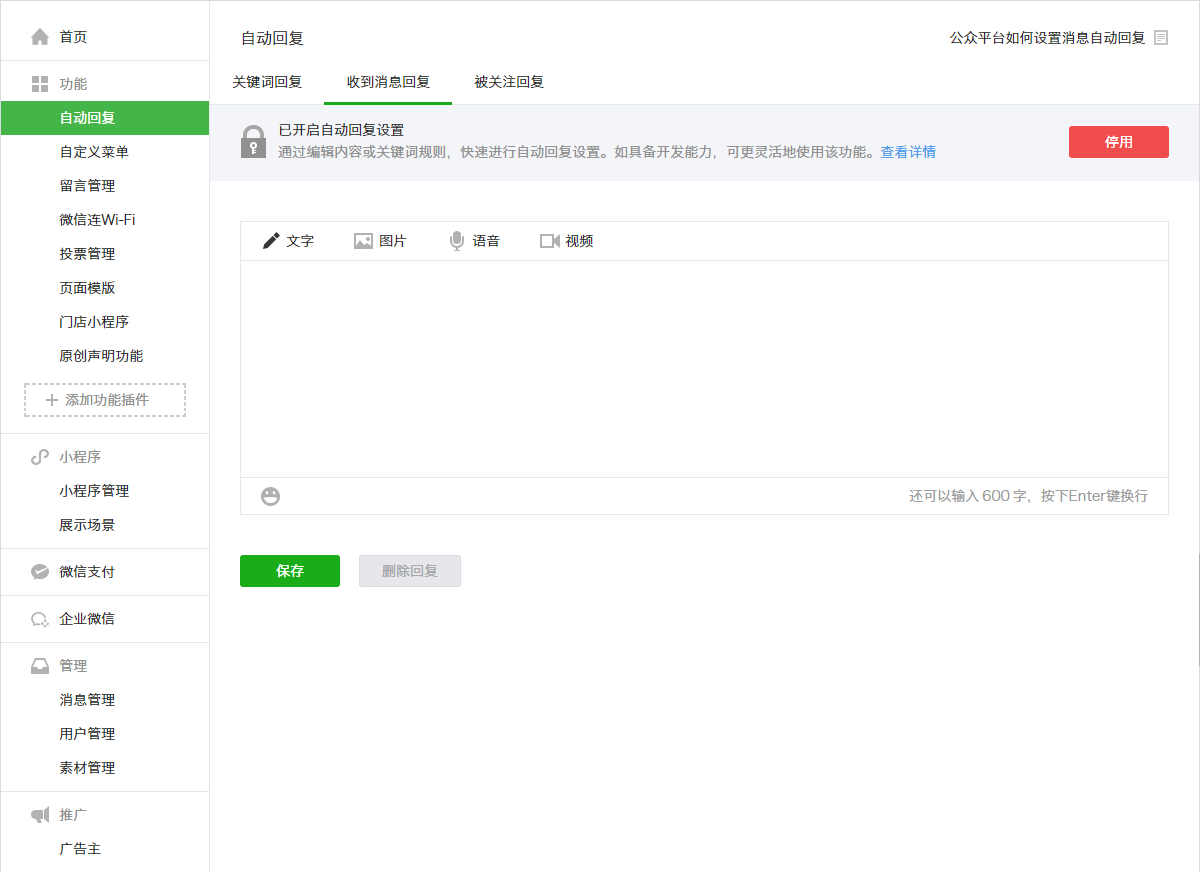Click the document icon beside help link
This screenshot has width=1200, height=872.
1161,38
